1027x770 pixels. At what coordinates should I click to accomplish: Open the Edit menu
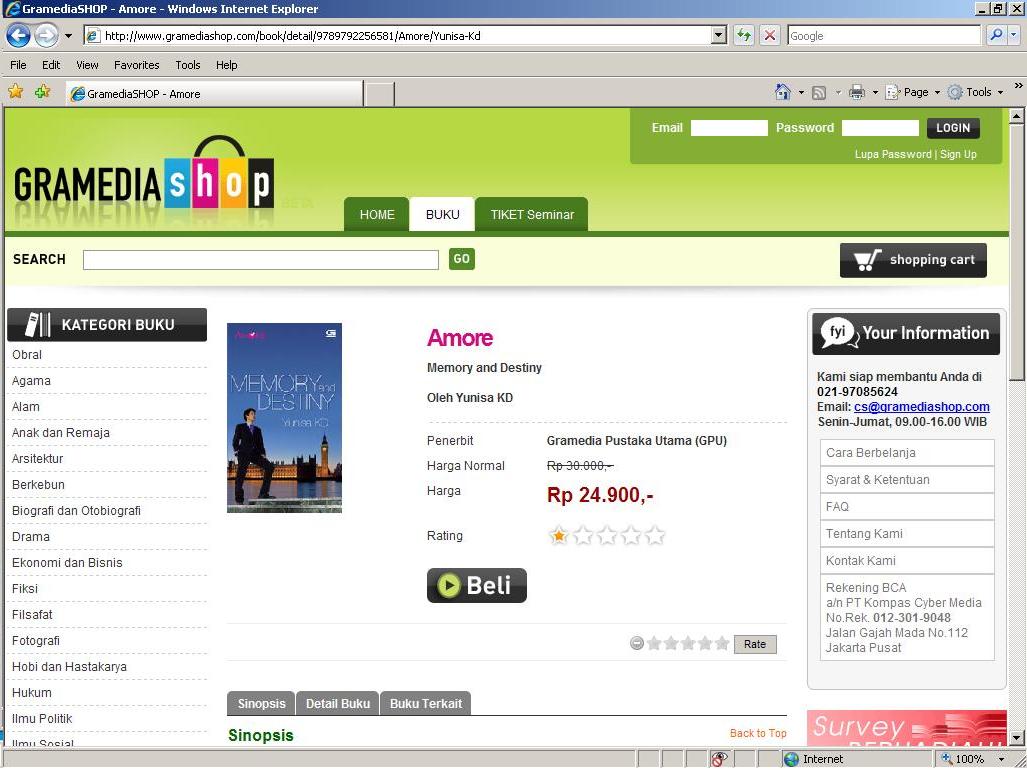point(51,65)
